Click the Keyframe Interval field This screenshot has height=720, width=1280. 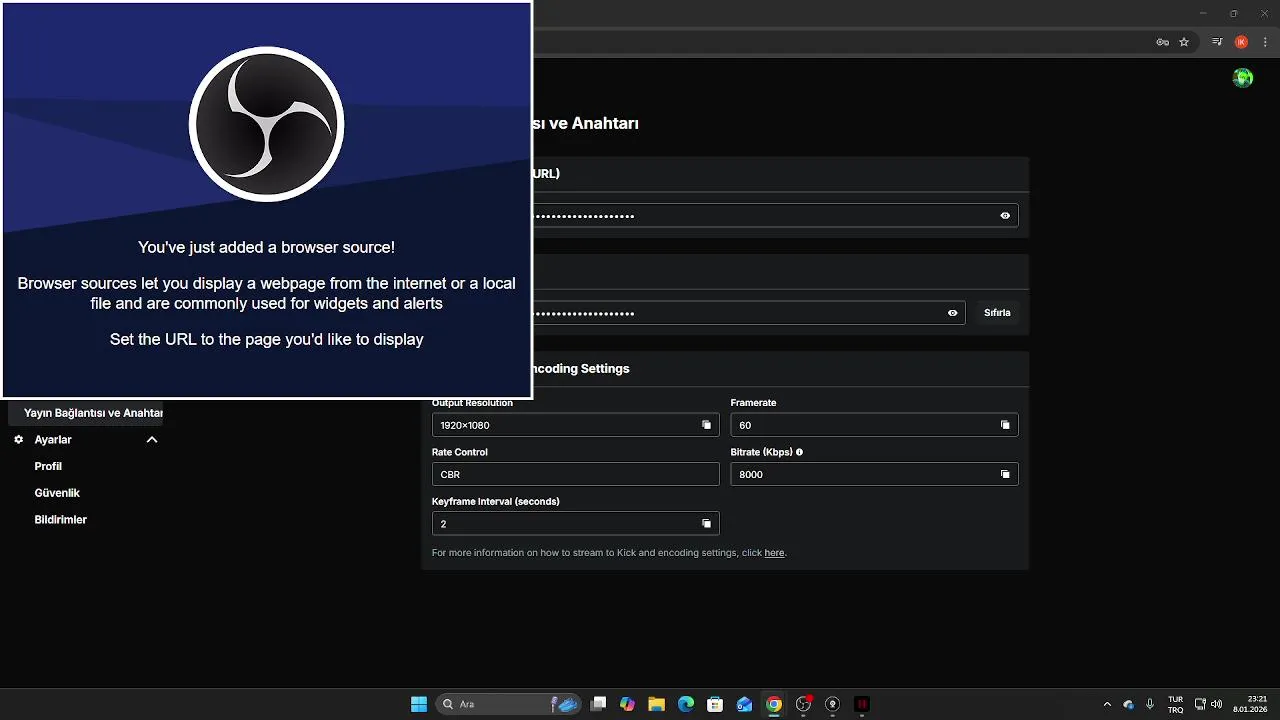[x=575, y=524]
